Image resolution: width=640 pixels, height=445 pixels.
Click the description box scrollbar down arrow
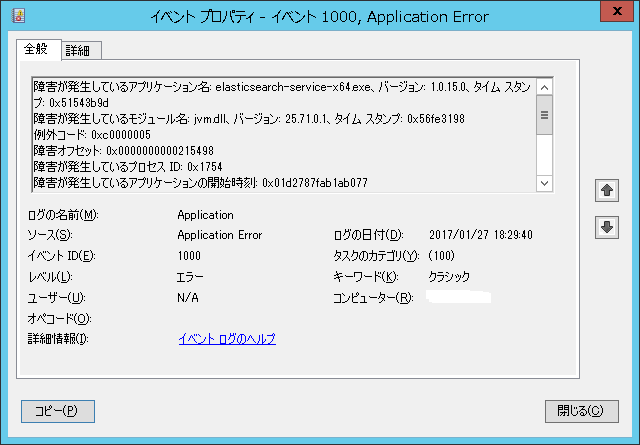(x=545, y=183)
